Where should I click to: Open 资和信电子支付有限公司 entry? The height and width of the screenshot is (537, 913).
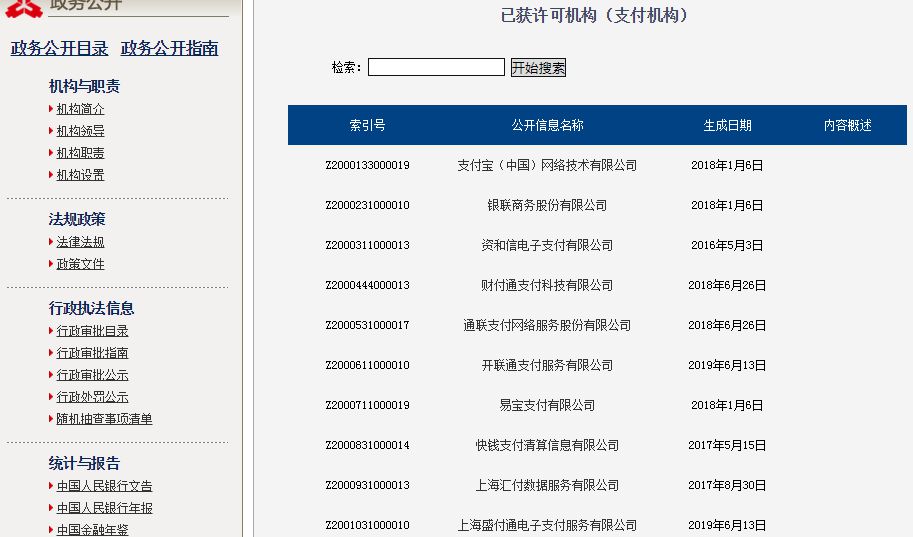click(547, 245)
